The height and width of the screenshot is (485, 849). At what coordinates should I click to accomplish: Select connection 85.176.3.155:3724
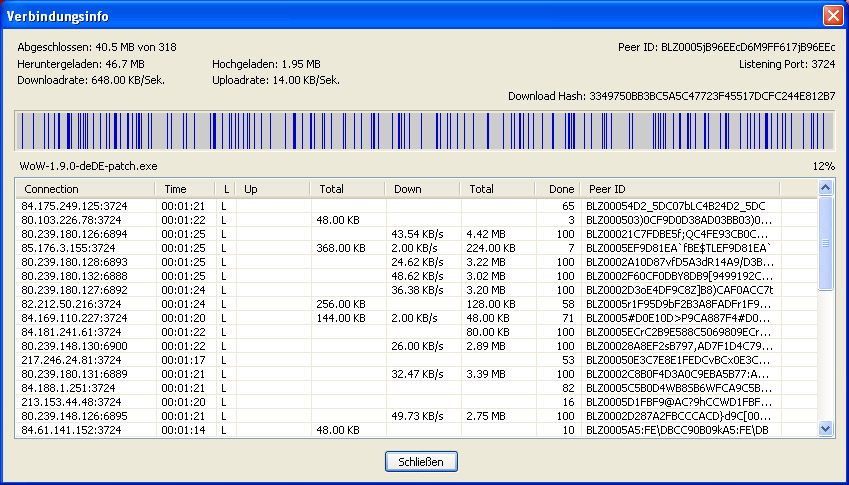(x=416, y=248)
